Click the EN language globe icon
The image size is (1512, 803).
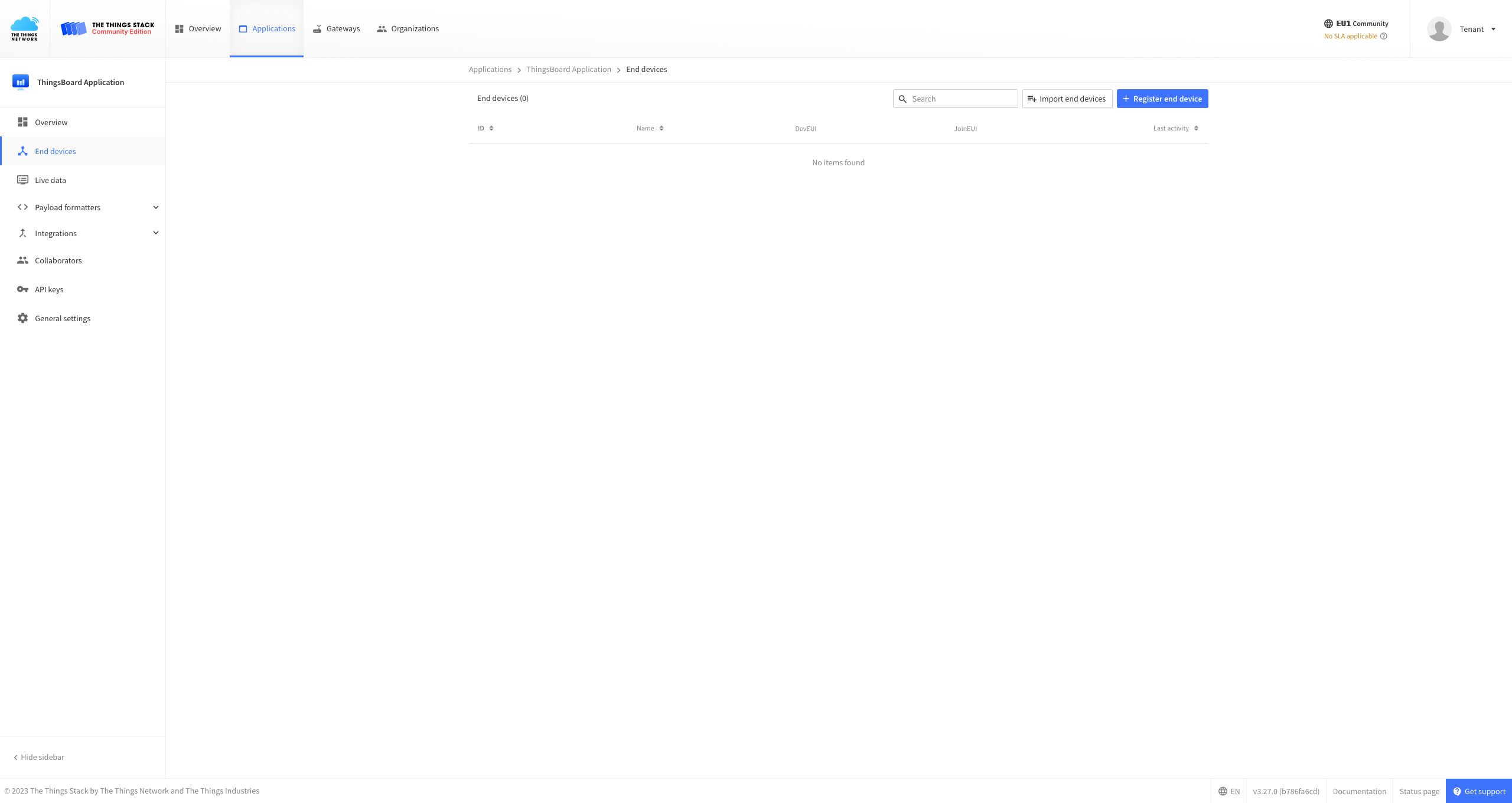click(x=1223, y=791)
